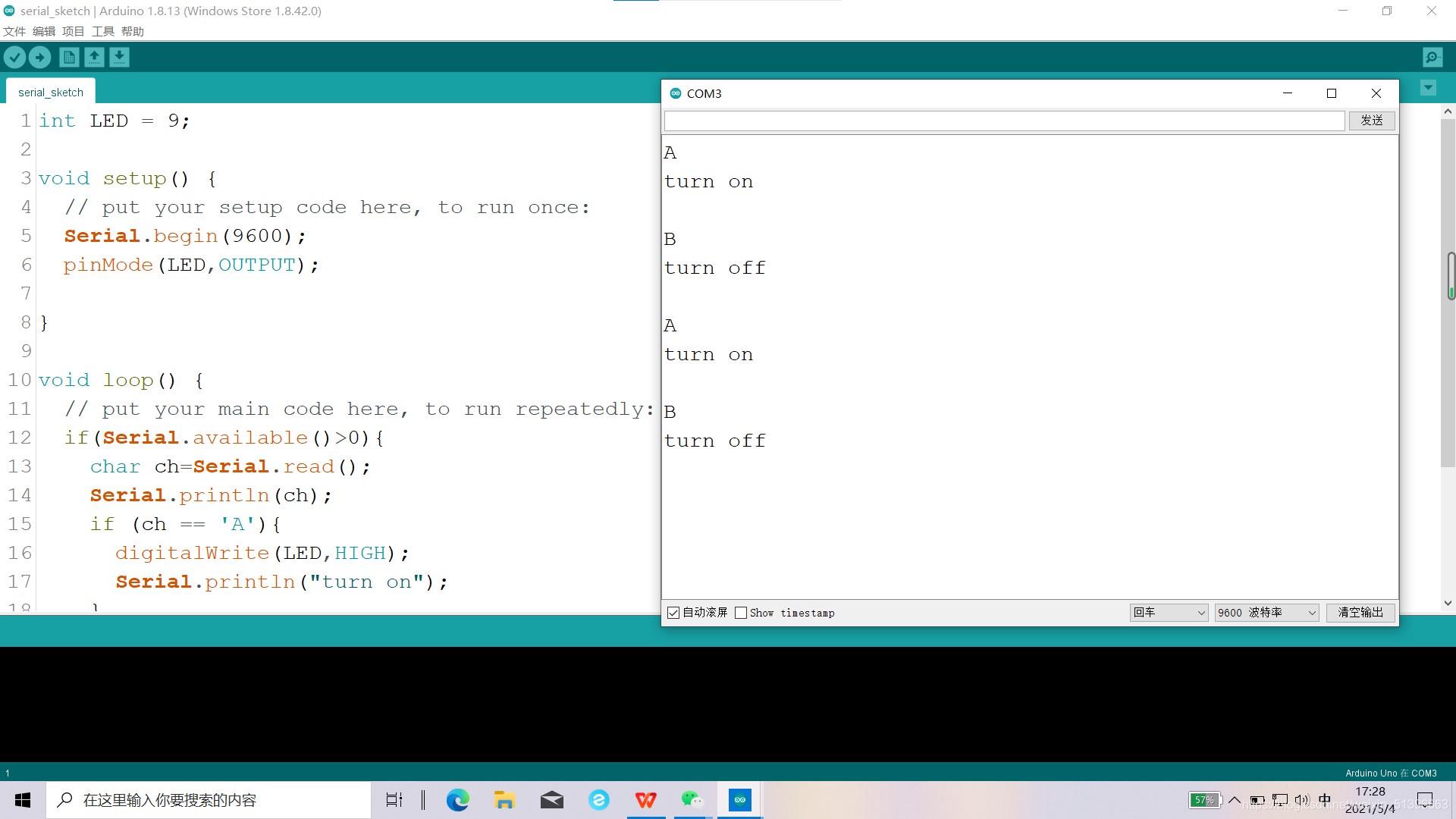This screenshot has width=1456, height=819.
Task: Open the 回车 line-ending dropdown
Action: point(1168,613)
